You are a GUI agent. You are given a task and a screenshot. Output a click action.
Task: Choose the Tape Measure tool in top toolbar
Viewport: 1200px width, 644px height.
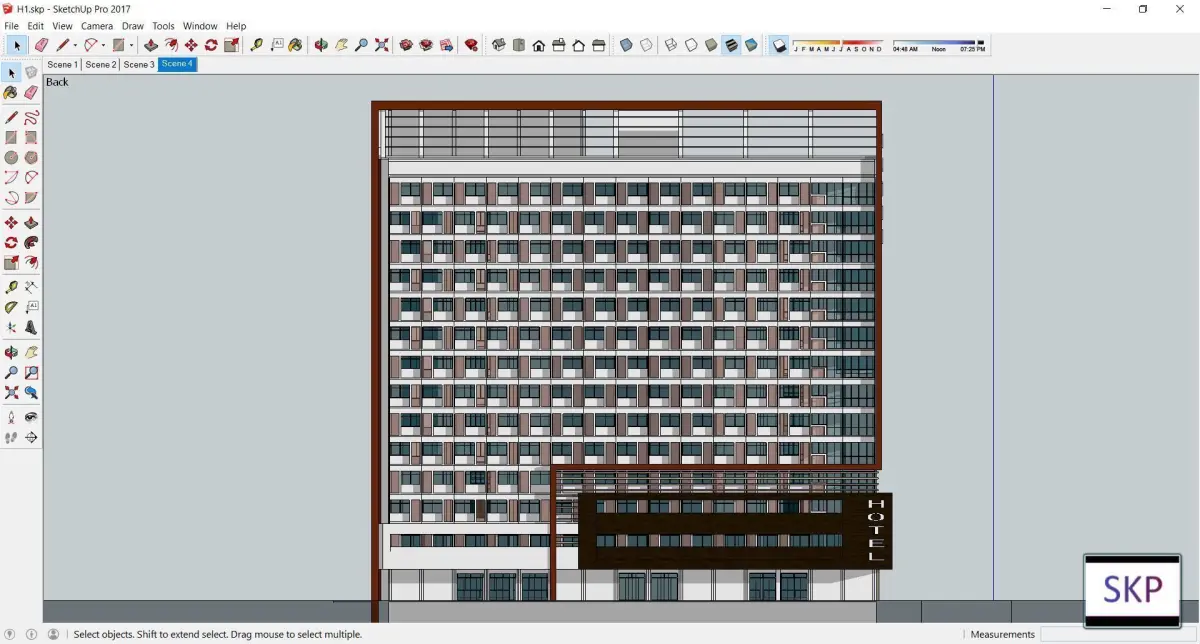(x=257, y=45)
